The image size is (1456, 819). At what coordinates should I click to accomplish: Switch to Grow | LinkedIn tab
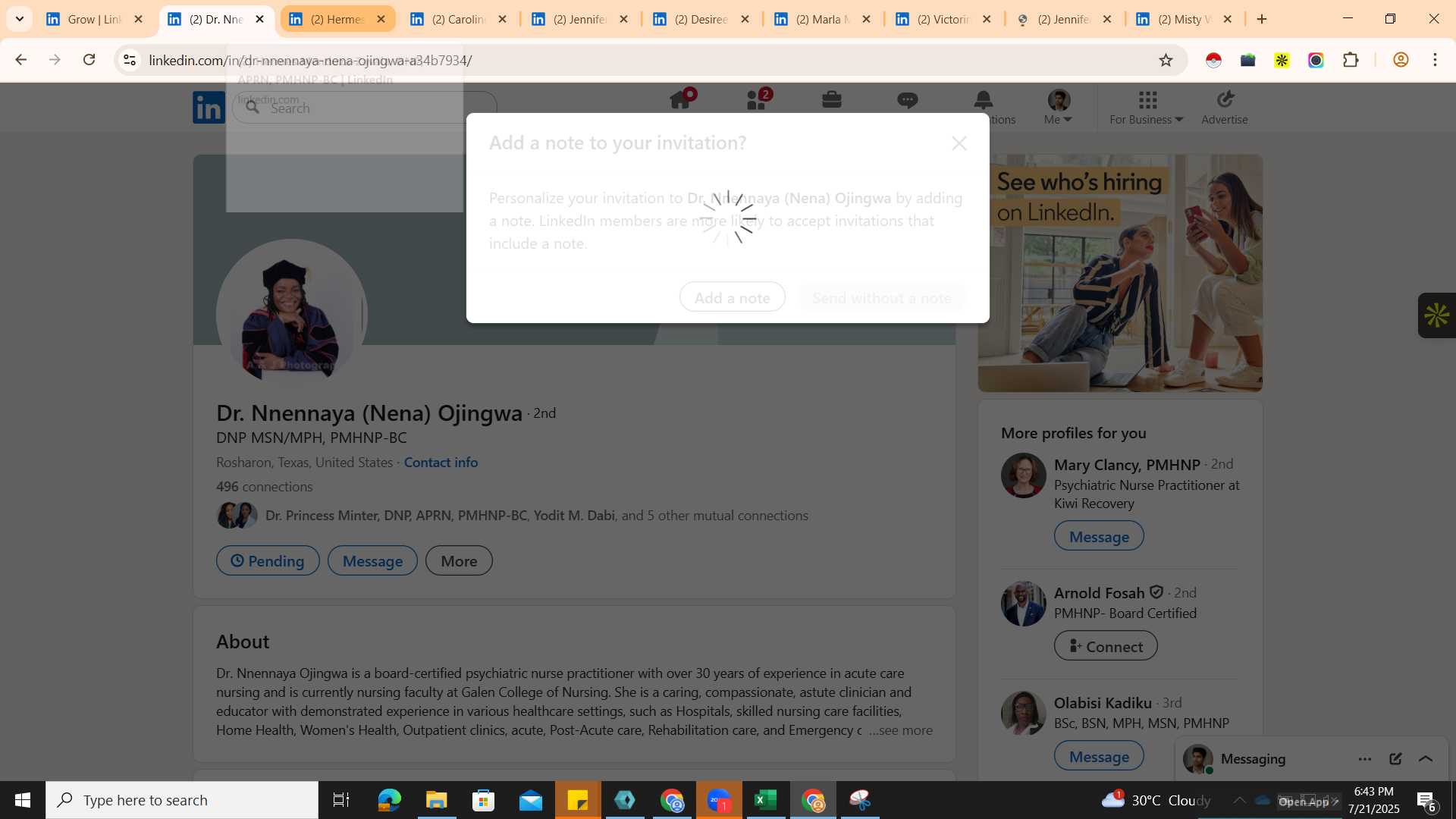click(93, 19)
